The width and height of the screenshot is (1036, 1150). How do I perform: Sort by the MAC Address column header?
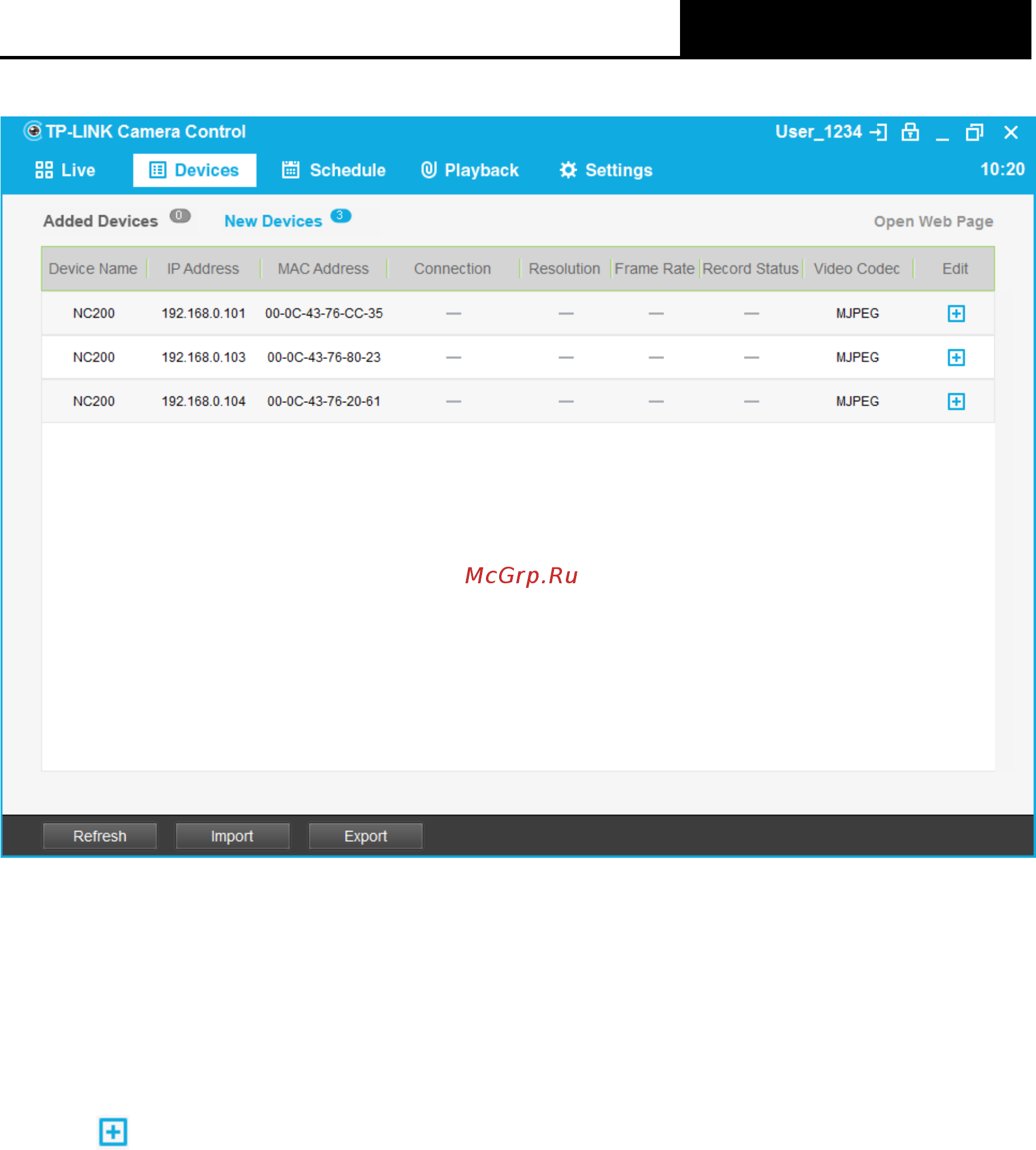(323, 269)
